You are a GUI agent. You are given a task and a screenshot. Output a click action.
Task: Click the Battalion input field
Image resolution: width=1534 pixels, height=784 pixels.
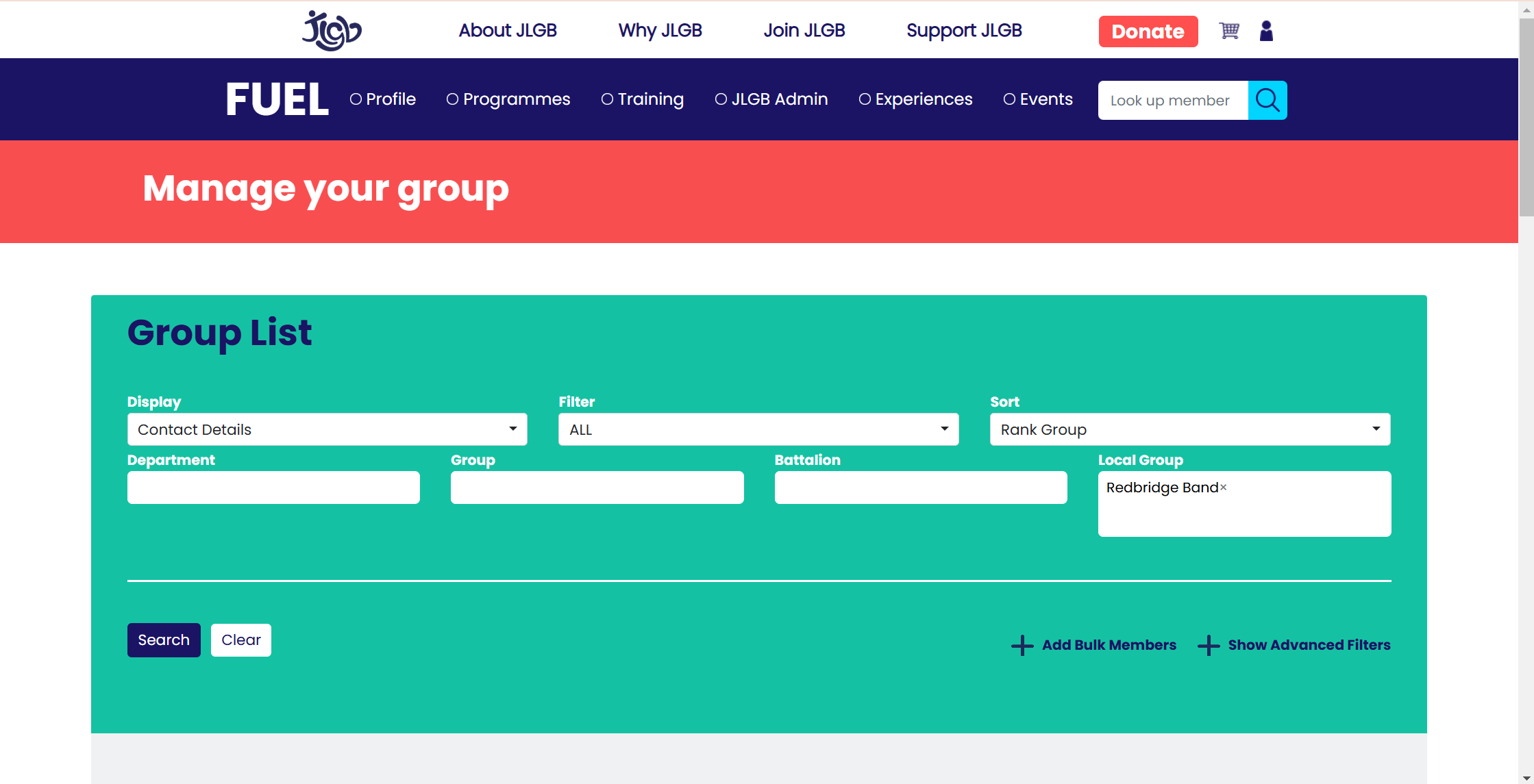click(x=921, y=488)
